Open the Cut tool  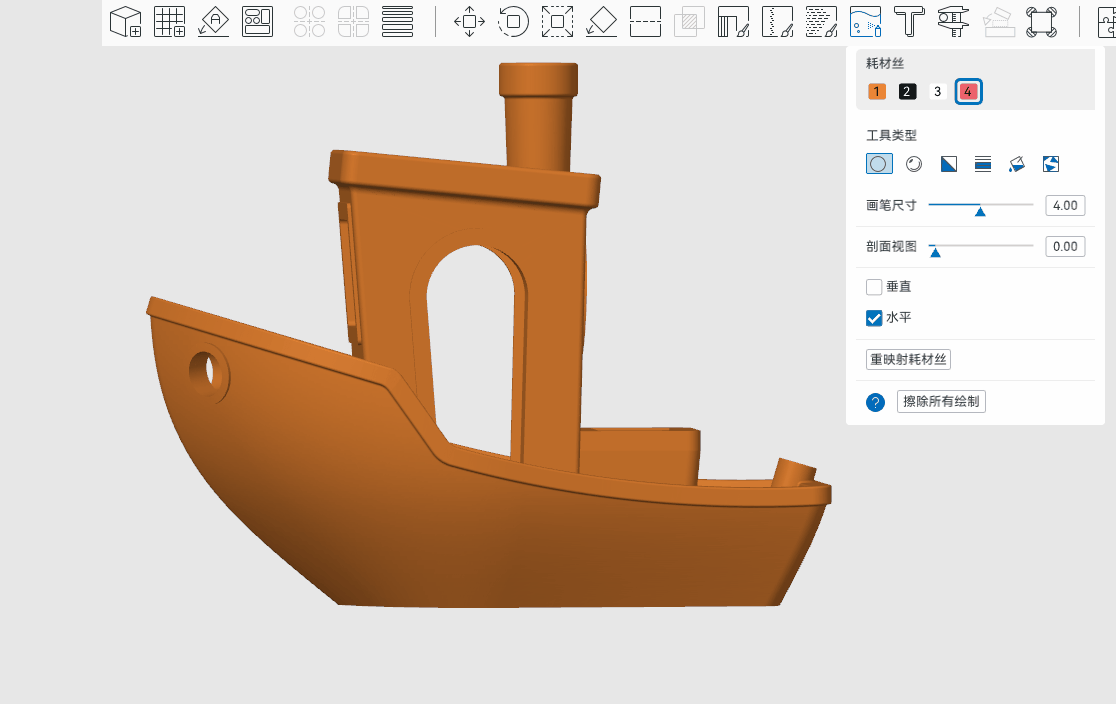coord(646,21)
